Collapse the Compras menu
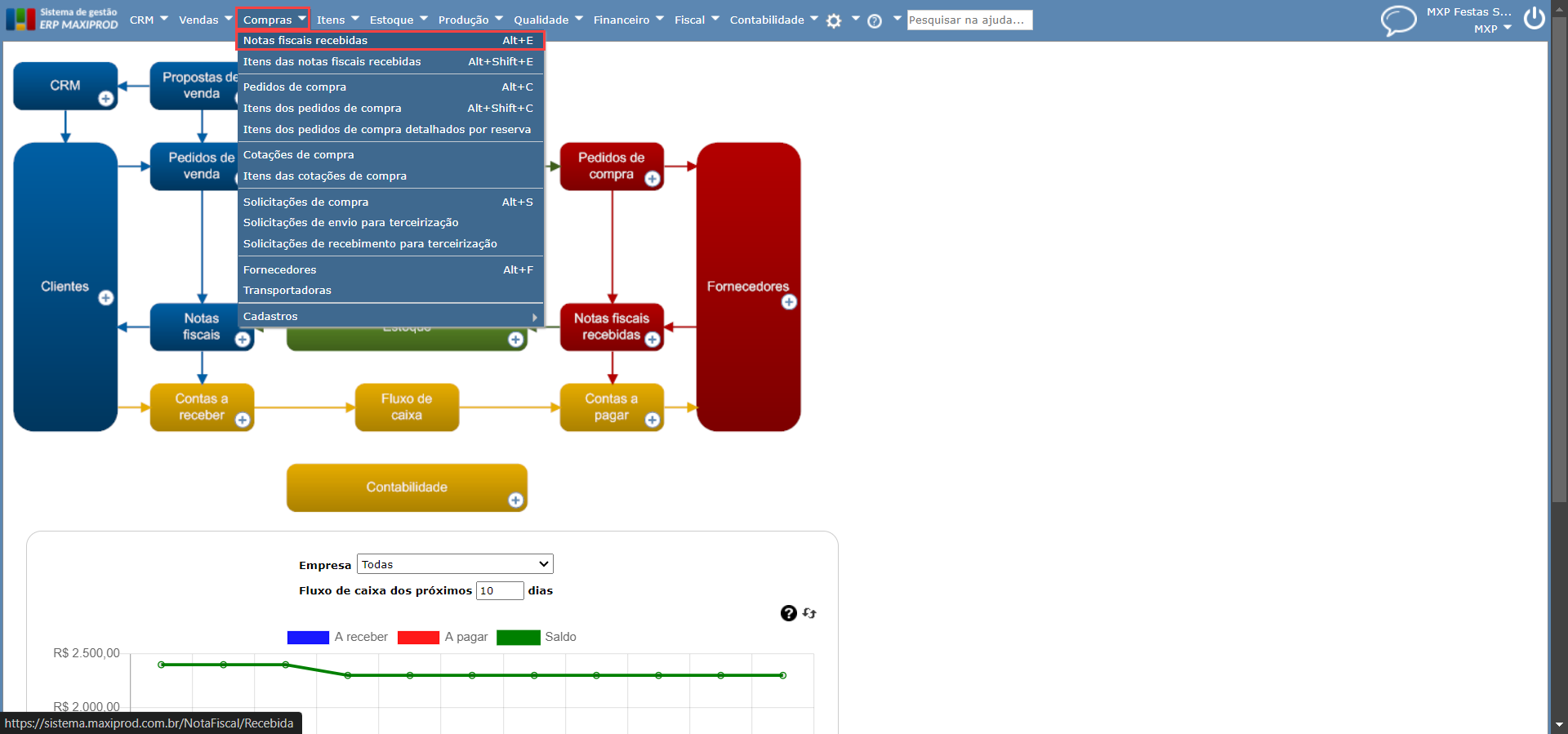Viewport: 1568px width, 734px height. [274, 20]
